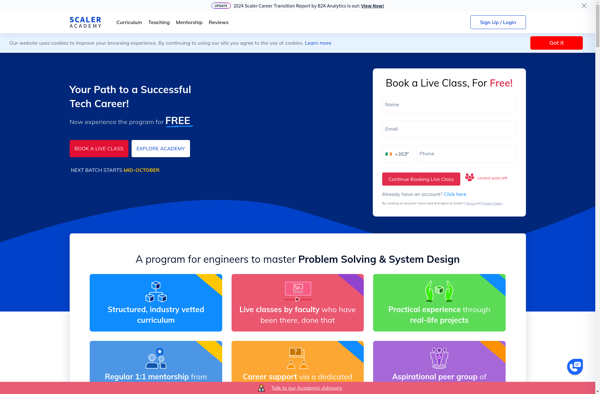This screenshot has height=394, width=600.
Task: Click the practical experience hands icon
Action: 439,291
